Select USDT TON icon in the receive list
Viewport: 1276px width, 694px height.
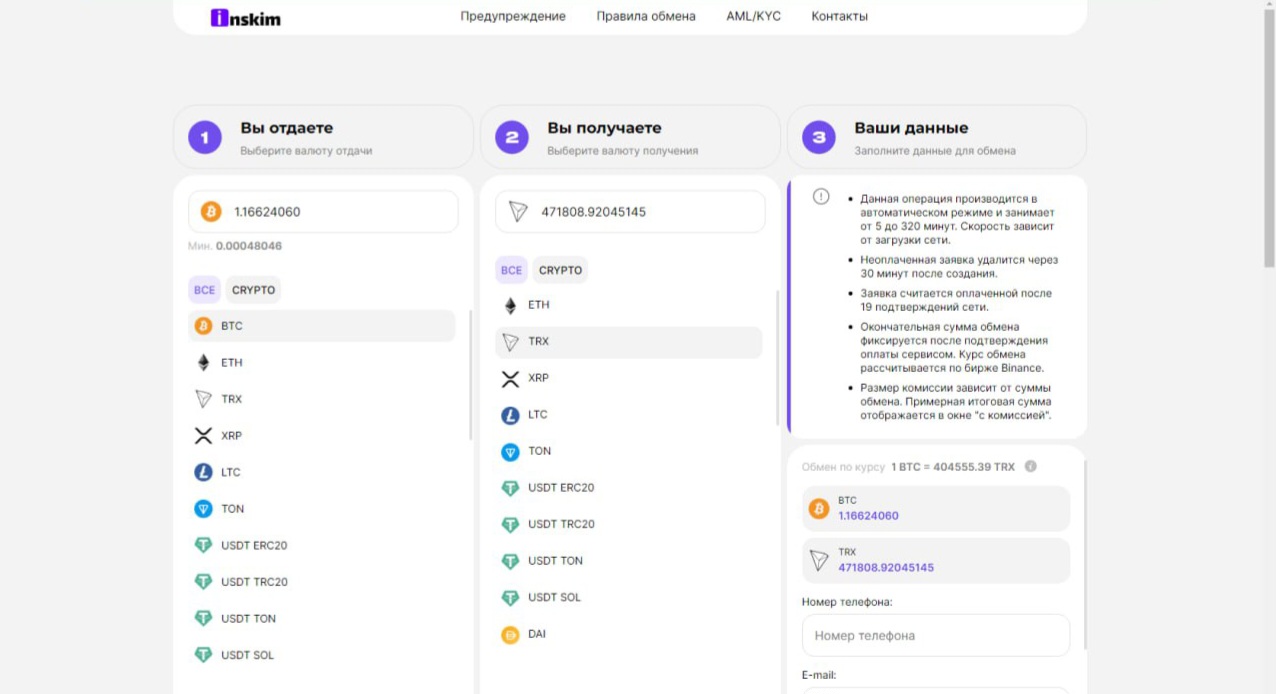pos(510,561)
